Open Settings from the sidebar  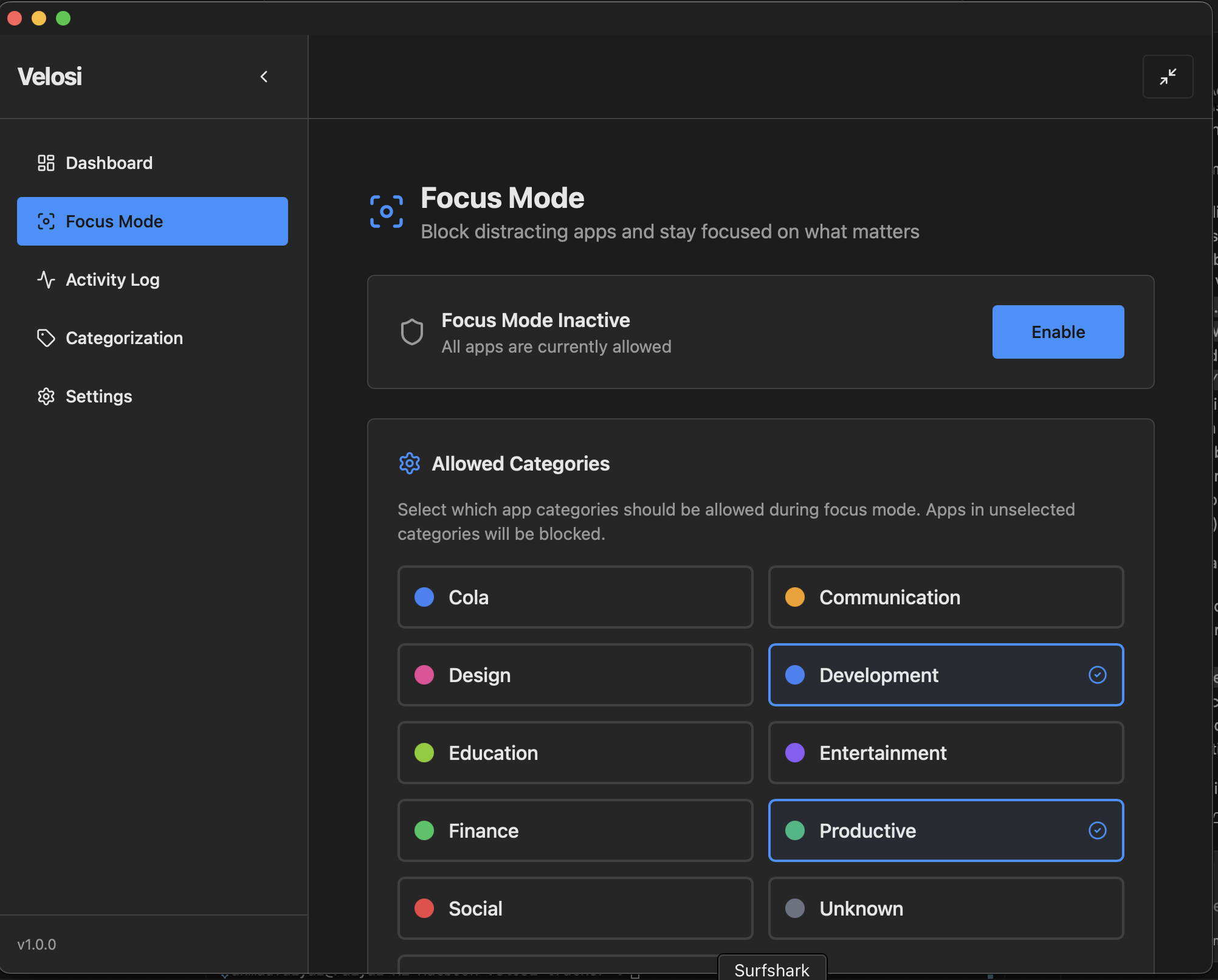click(153, 396)
